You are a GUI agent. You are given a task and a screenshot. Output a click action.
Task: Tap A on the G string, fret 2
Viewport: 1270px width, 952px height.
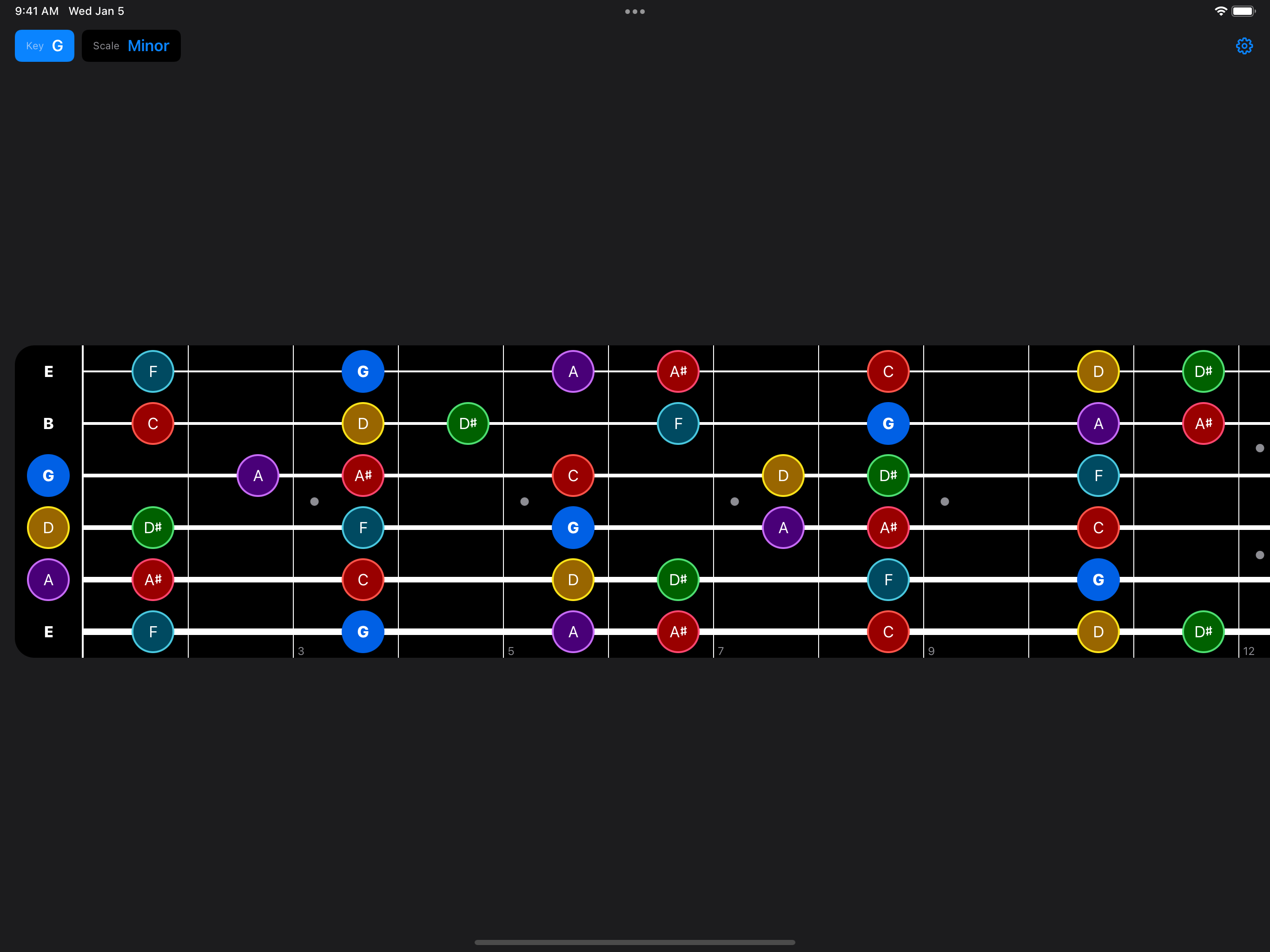pos(258,476)
